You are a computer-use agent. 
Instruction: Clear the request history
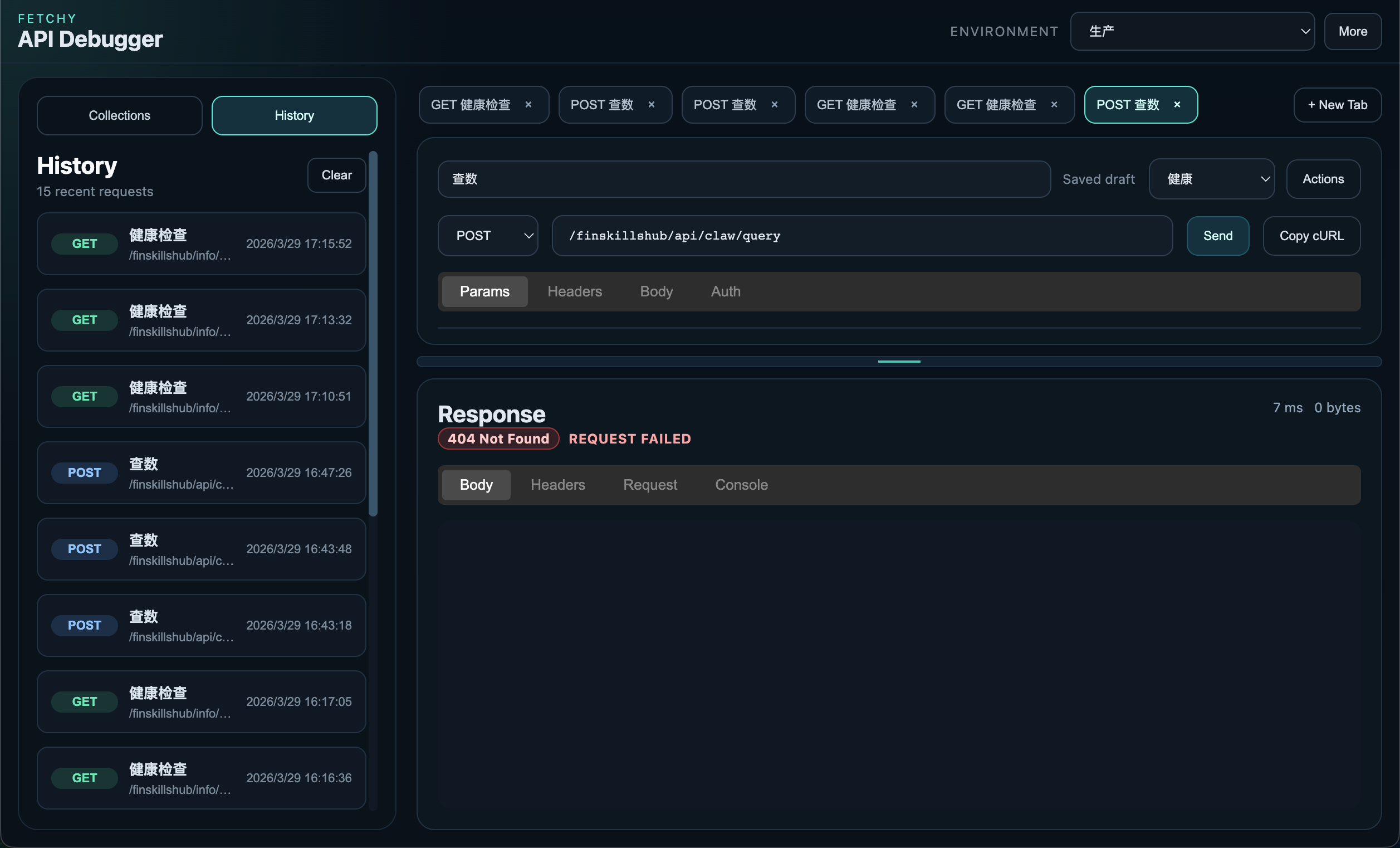(336, 175)
